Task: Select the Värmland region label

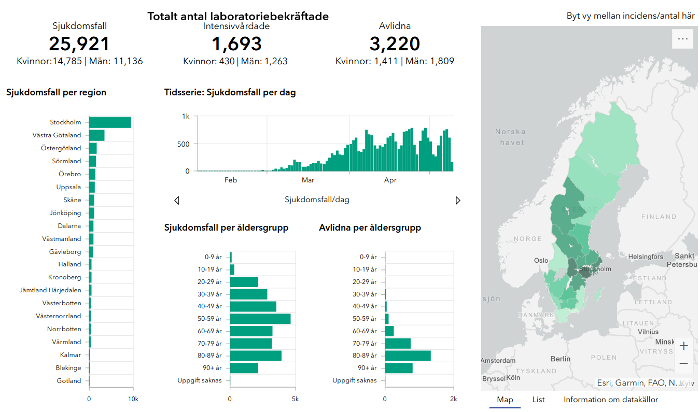Action: point(66,342)
